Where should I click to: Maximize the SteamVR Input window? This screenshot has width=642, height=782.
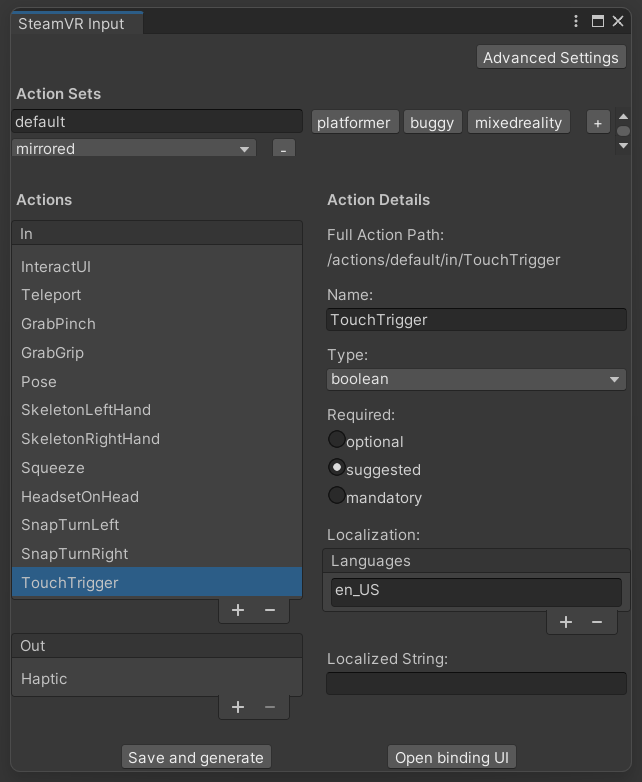click(598, 21)
